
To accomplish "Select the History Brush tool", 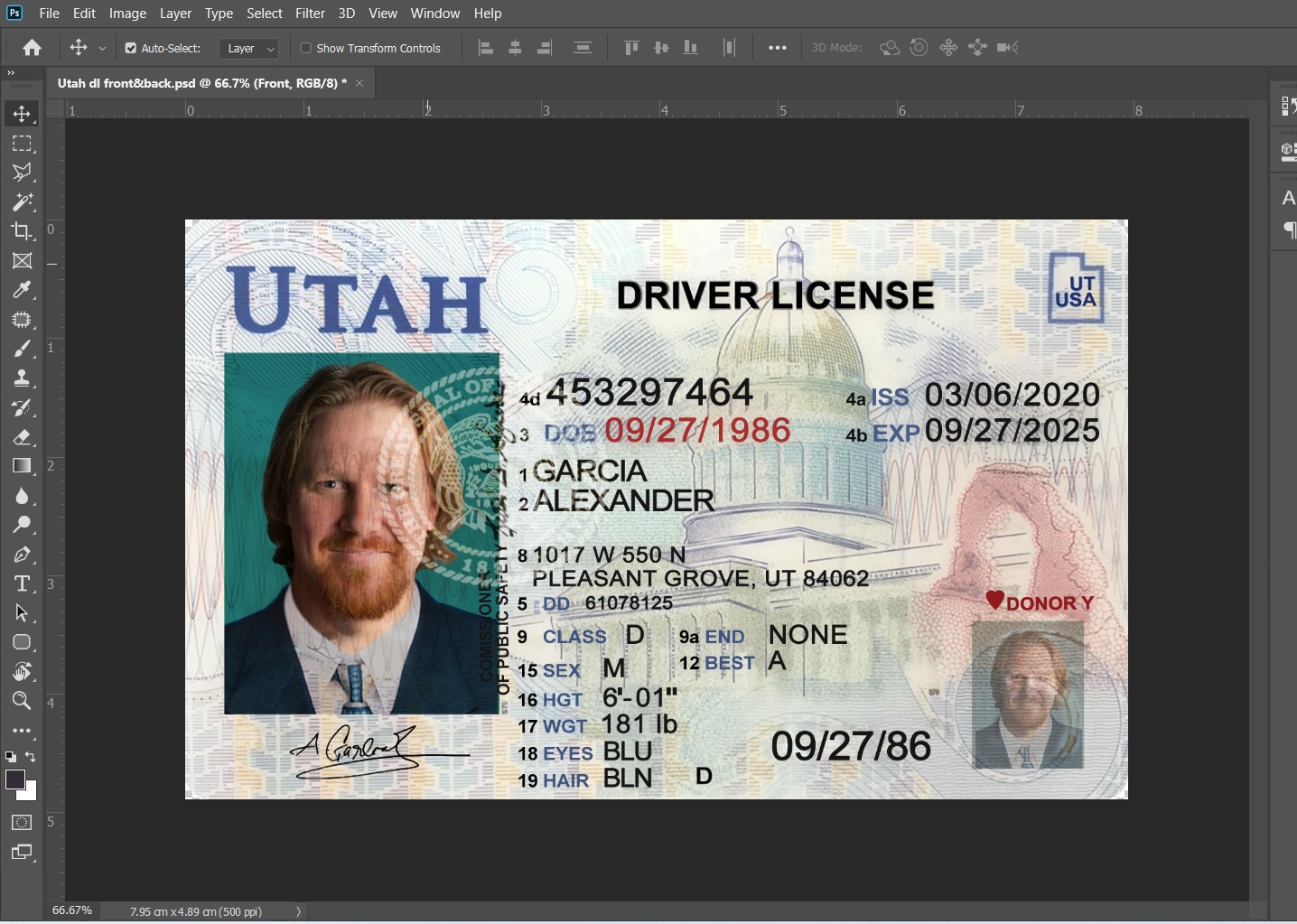I will [22, 407].
